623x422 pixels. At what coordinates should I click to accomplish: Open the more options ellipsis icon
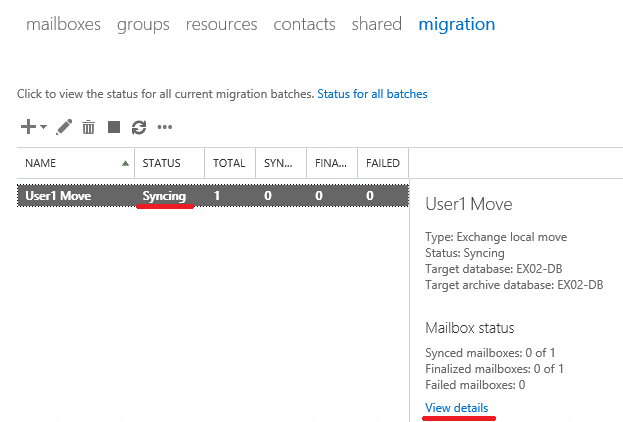coord(164,127)
